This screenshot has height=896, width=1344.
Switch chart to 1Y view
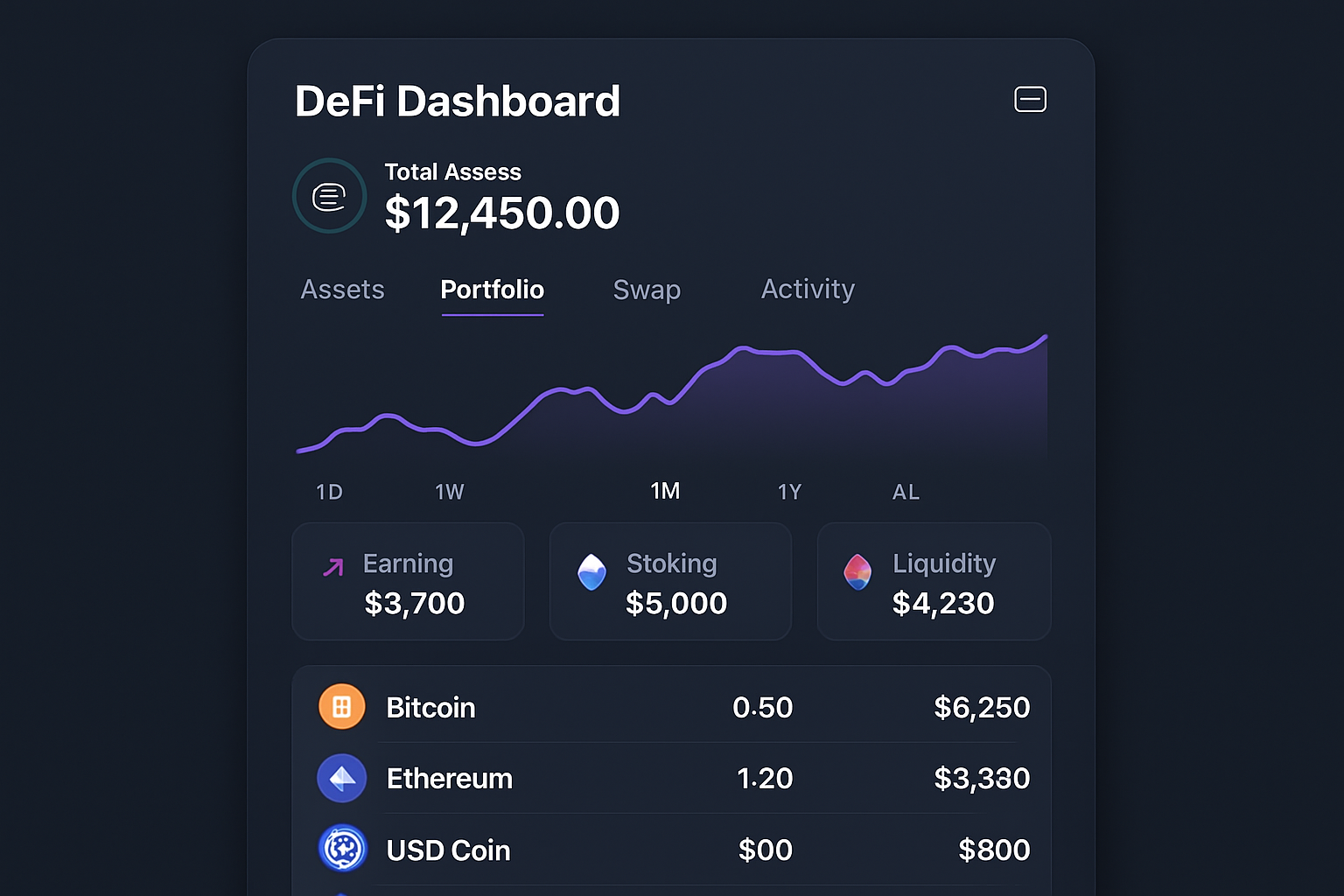point(788,492)
